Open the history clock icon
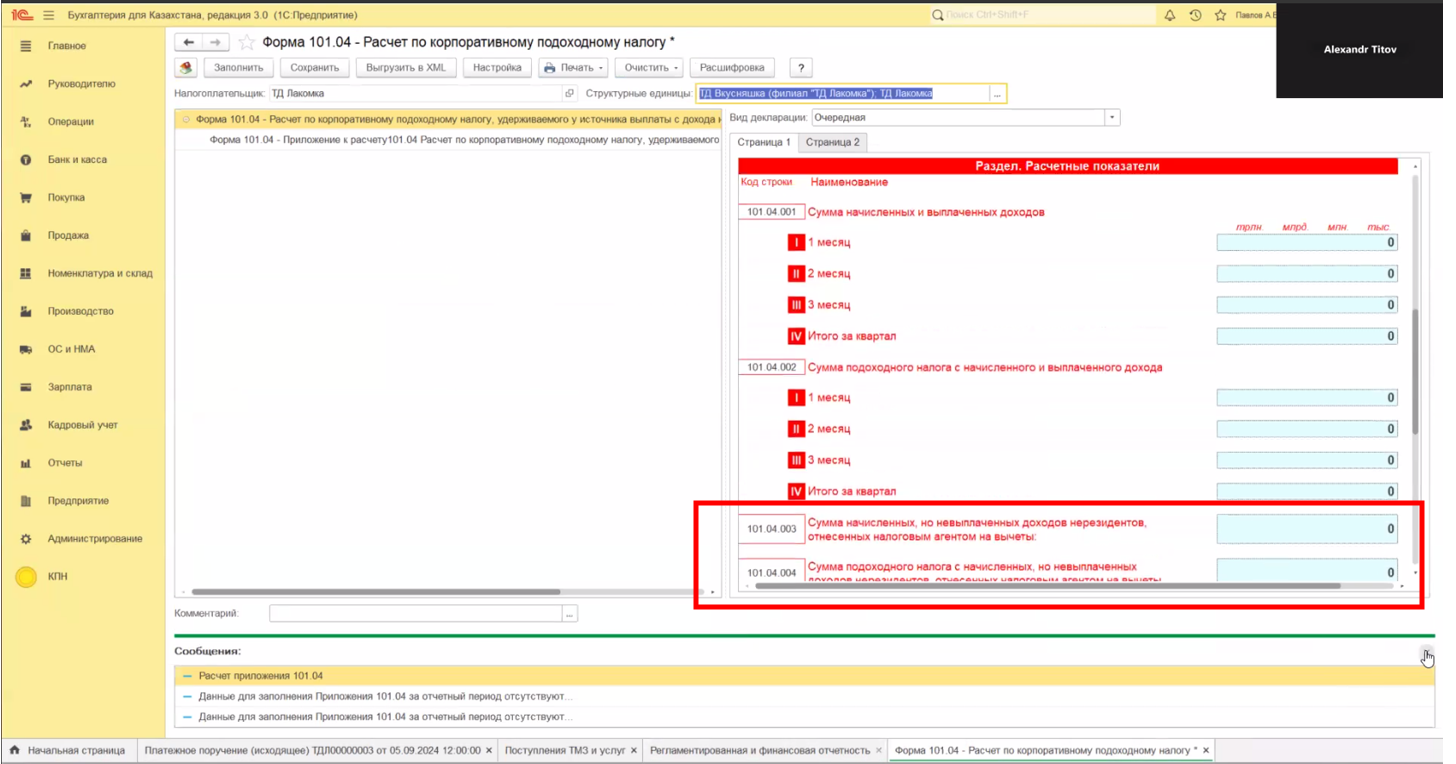 [1195, 15]
